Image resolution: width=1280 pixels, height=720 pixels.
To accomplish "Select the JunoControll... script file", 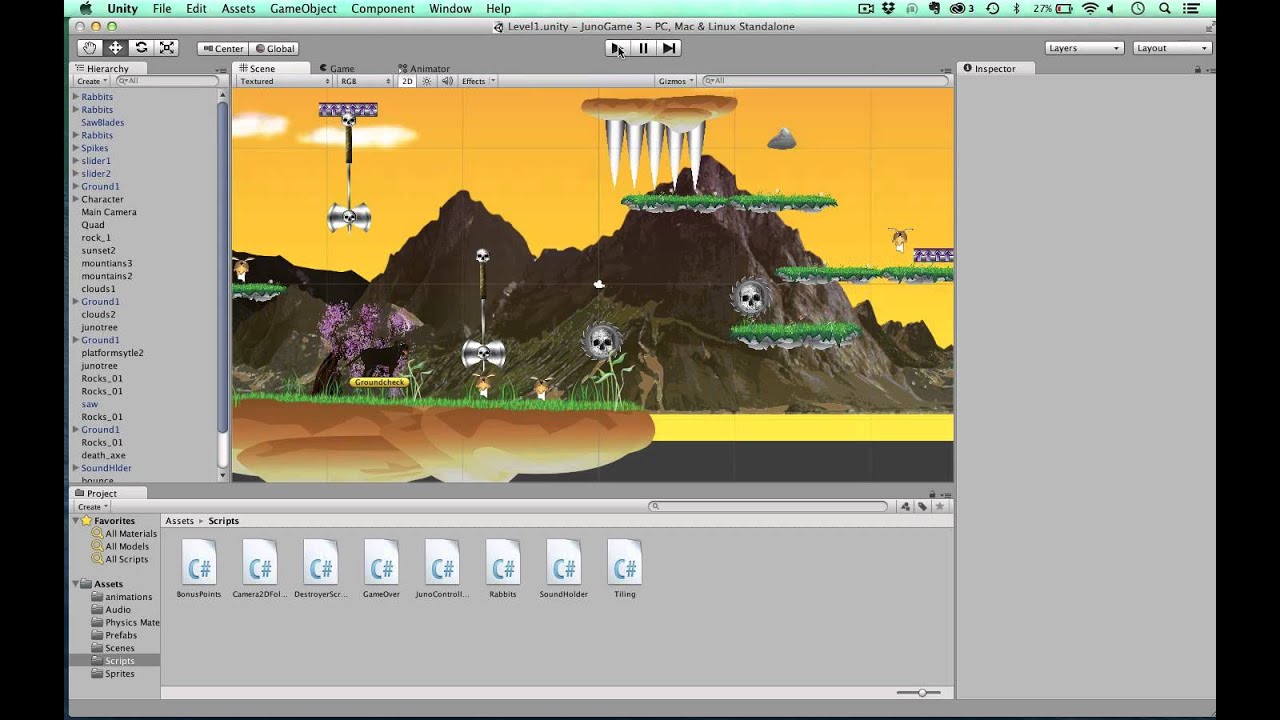I will click(442, 569).
